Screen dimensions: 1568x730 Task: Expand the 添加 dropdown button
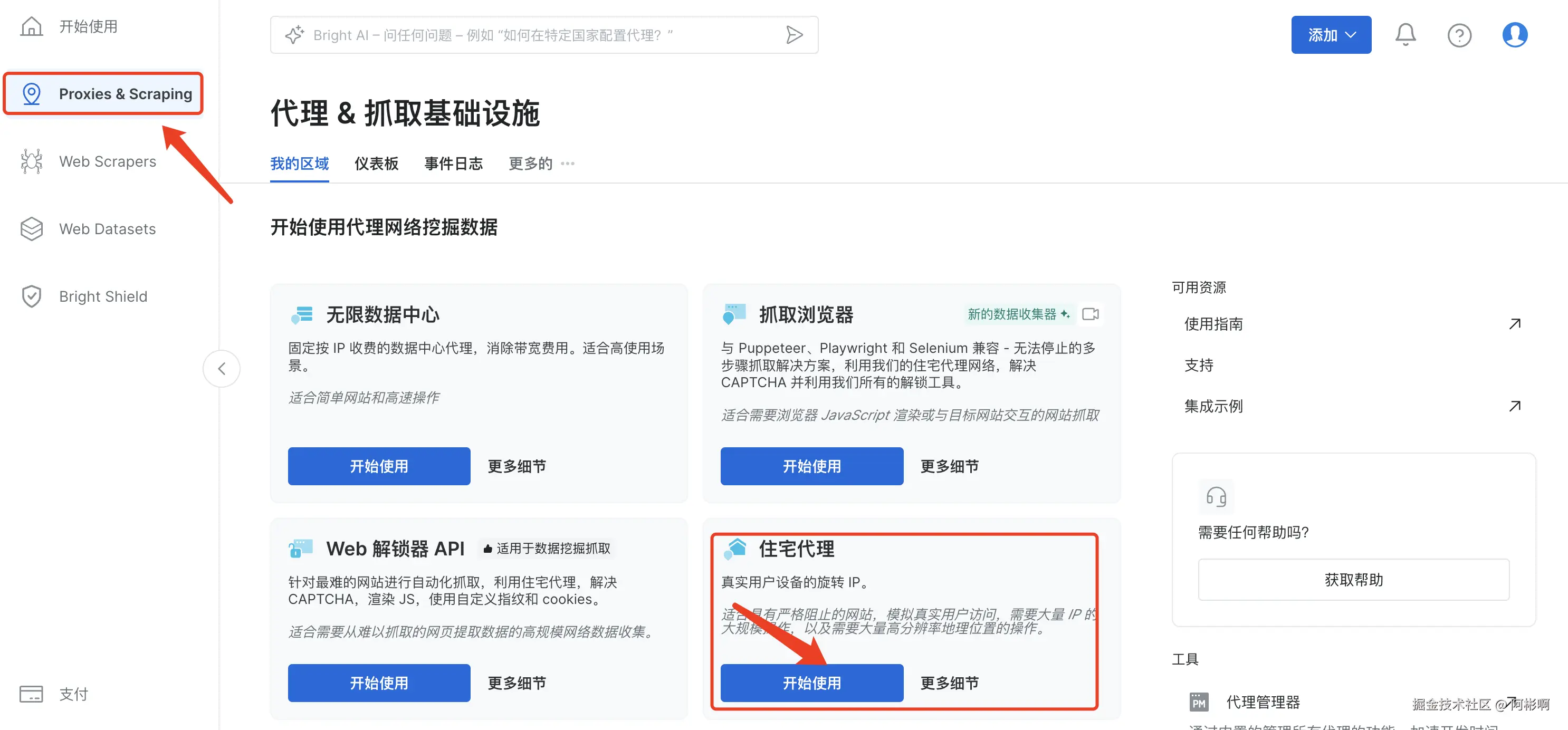click(x=1331, y=35)
